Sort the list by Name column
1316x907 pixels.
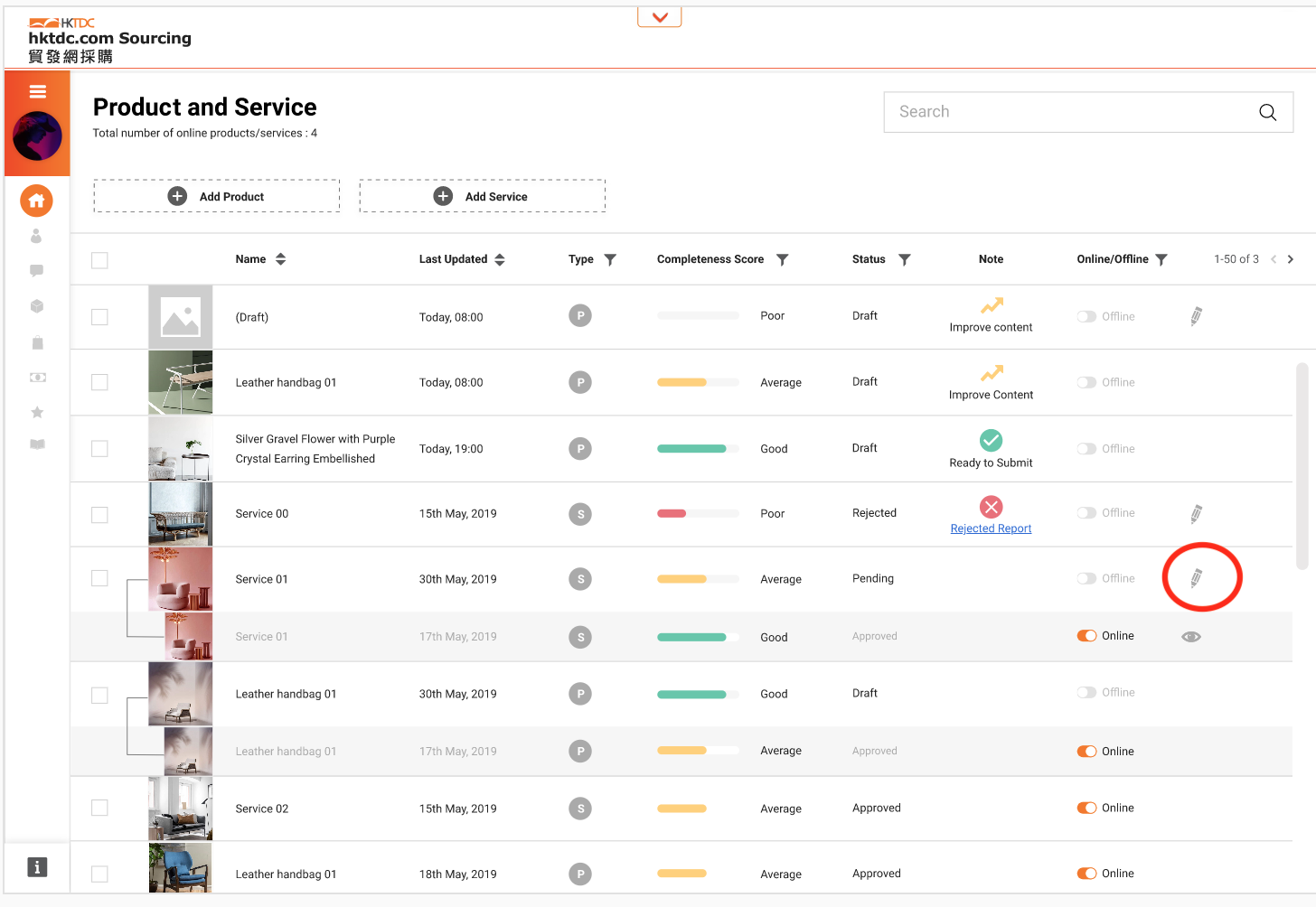[280, 259]
